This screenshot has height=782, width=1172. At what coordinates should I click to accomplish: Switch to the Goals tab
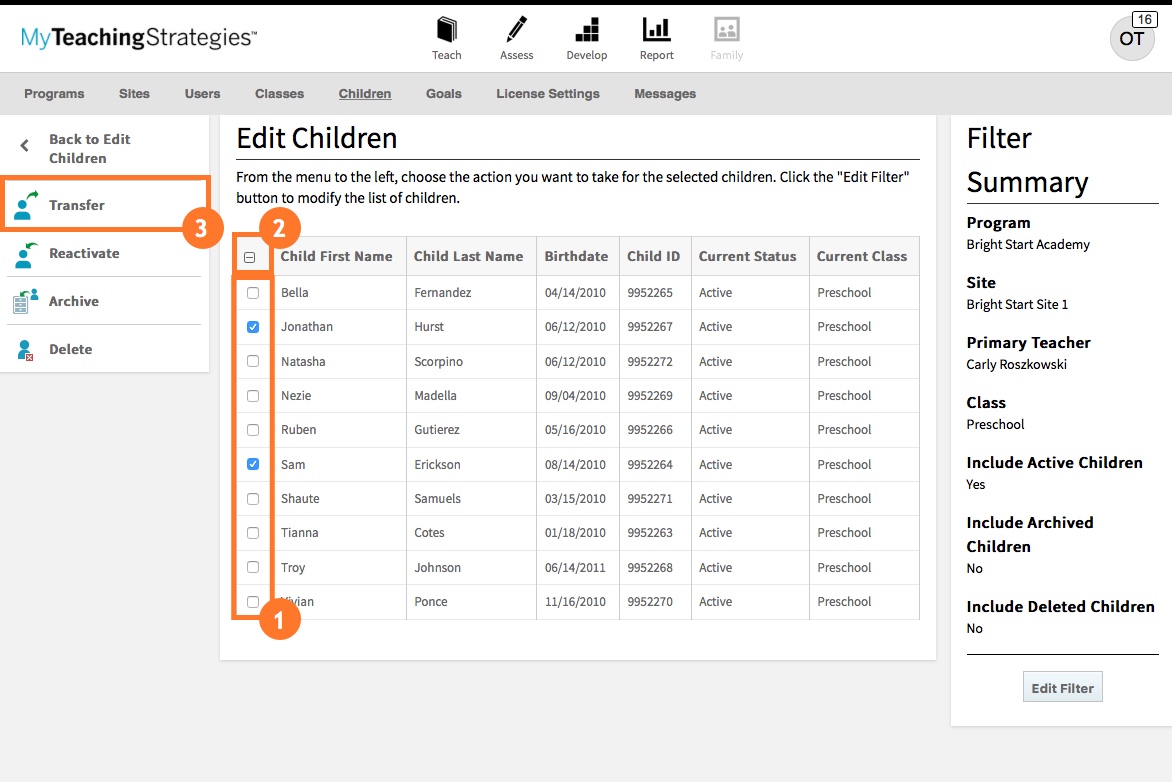(443, 93)
